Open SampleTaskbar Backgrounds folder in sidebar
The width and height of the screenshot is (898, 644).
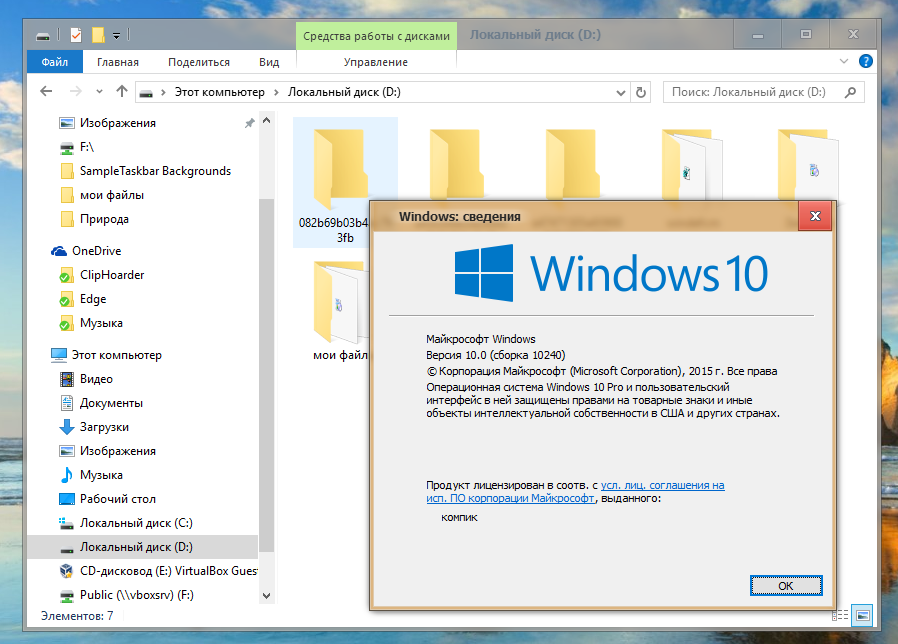pyautogui.click(x=155, y=171)
